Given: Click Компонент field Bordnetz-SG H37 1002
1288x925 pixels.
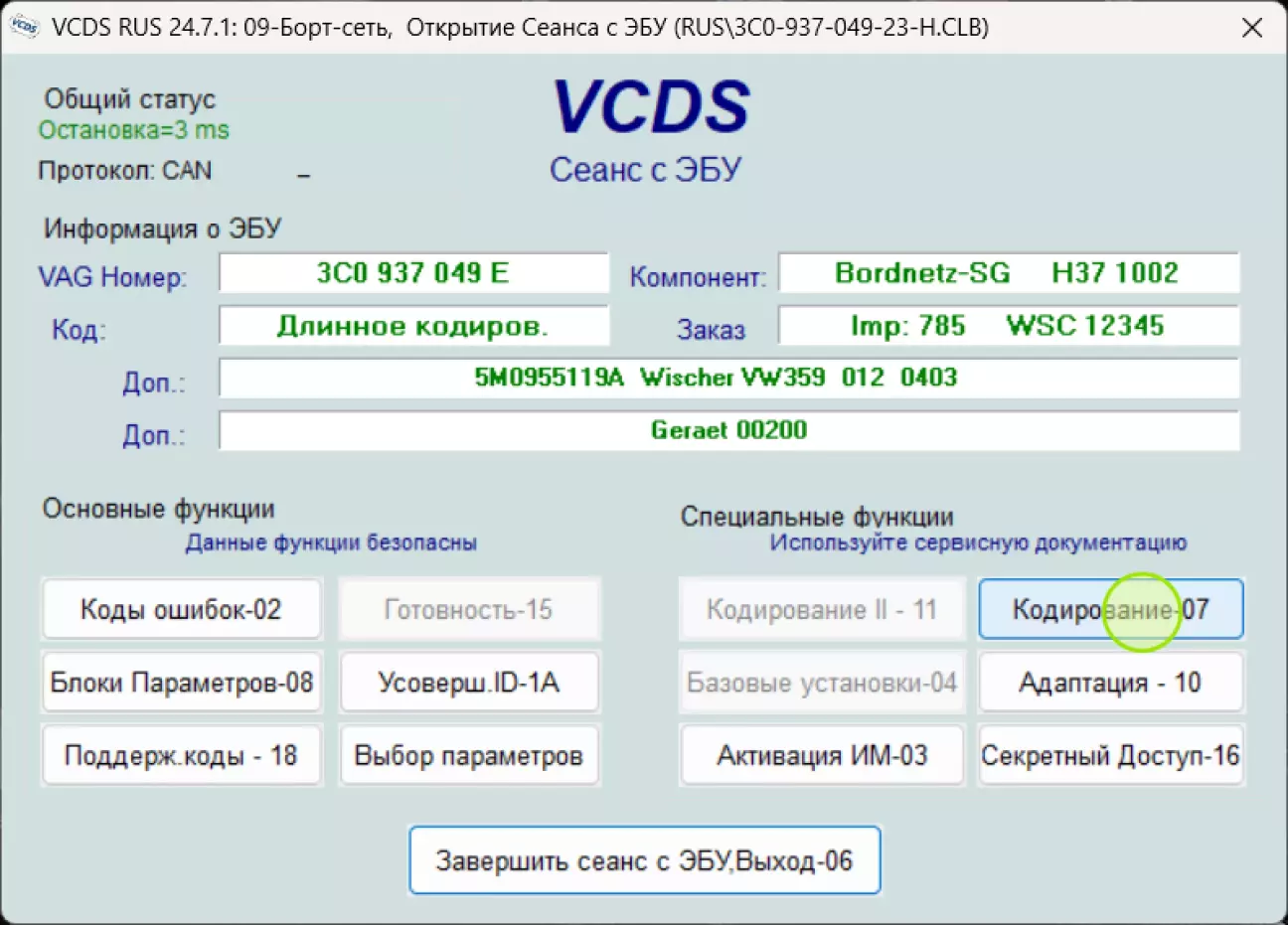Looking at the screenshot, I should coord(1009,273).
